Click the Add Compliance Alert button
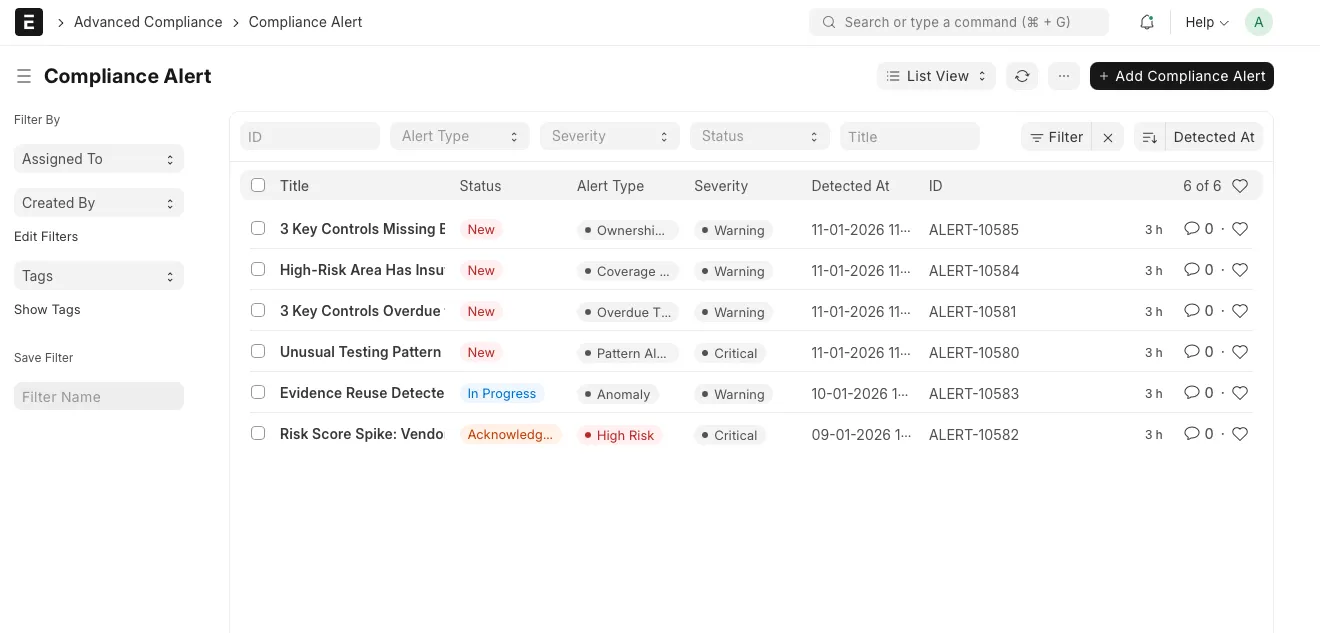Screen dimensions: 1320x633 [x=1181, y=76]
